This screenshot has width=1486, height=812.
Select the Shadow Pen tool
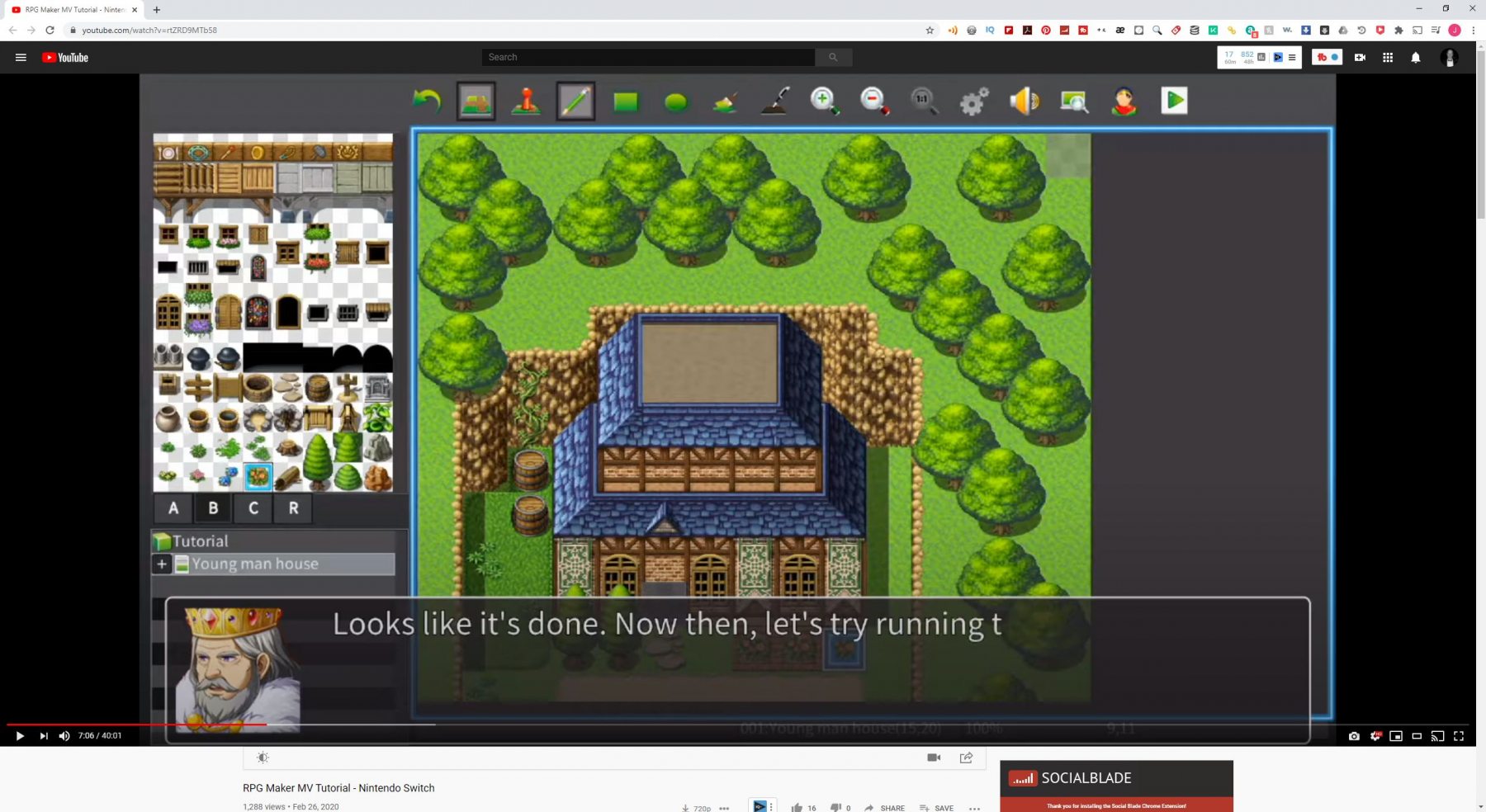click(775, 101)
